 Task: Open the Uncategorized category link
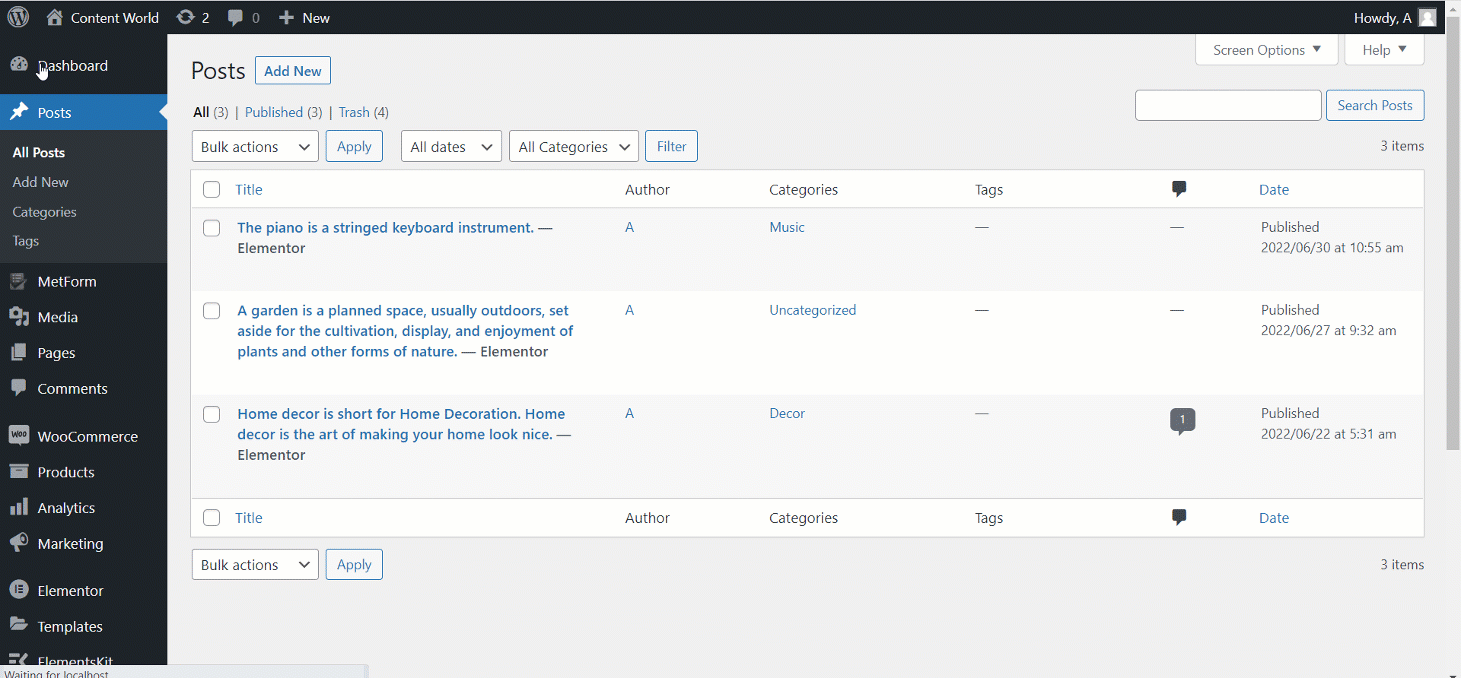tap(813, 310)
